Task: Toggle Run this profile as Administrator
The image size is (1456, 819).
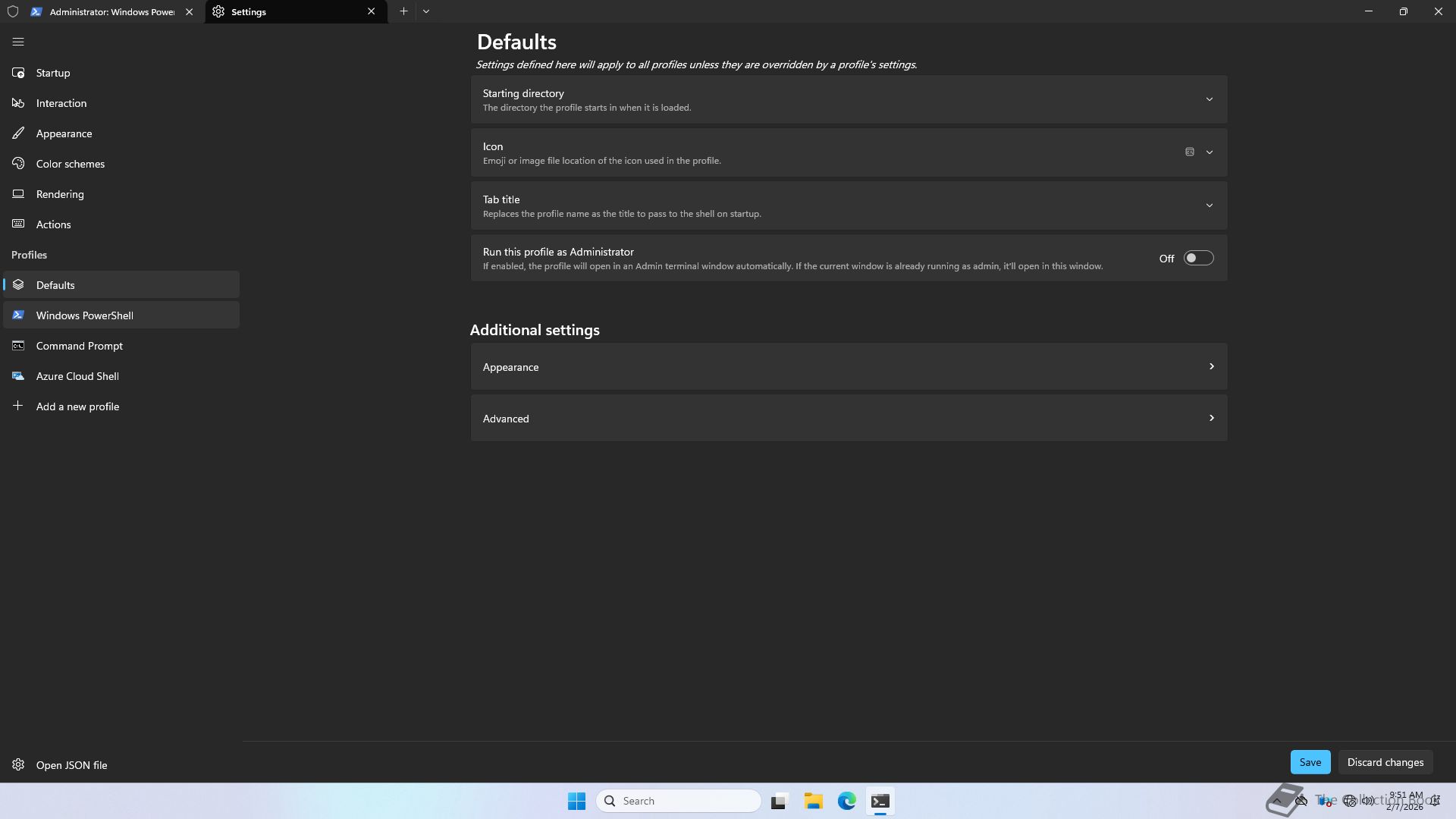Action: 1198,259
